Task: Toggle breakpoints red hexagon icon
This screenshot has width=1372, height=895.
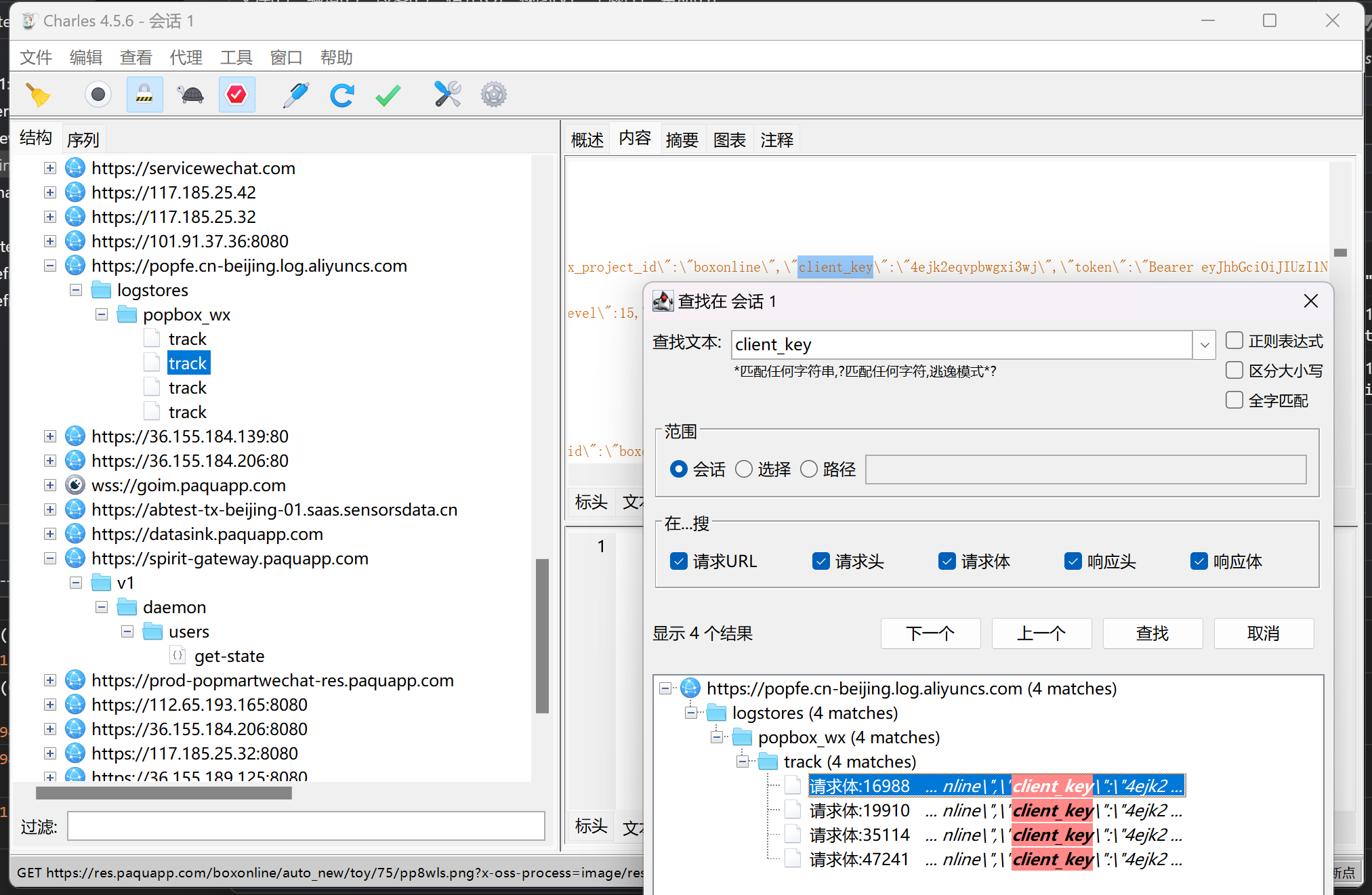Action: (236, 94)
